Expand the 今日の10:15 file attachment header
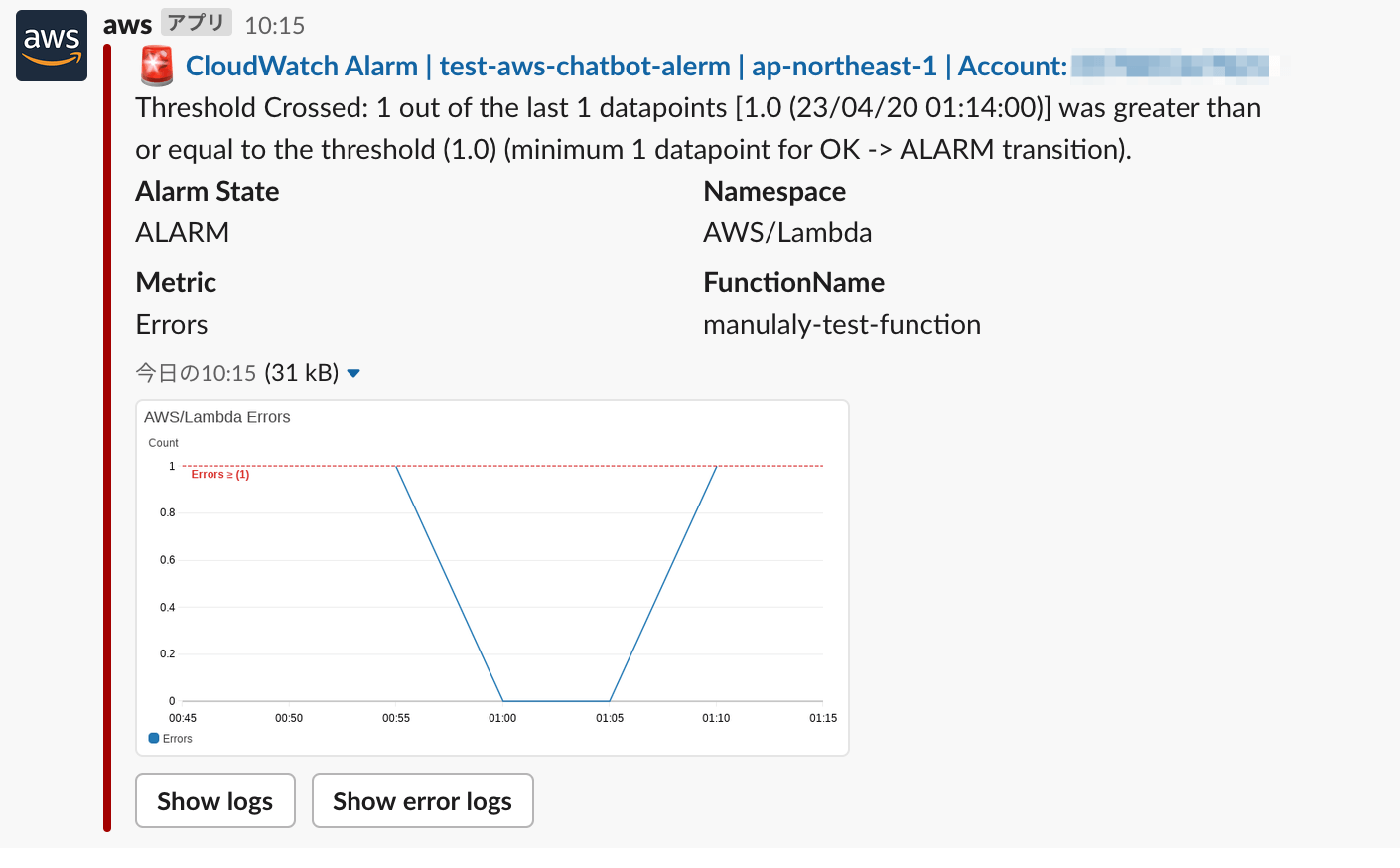 tap(194, 373)
